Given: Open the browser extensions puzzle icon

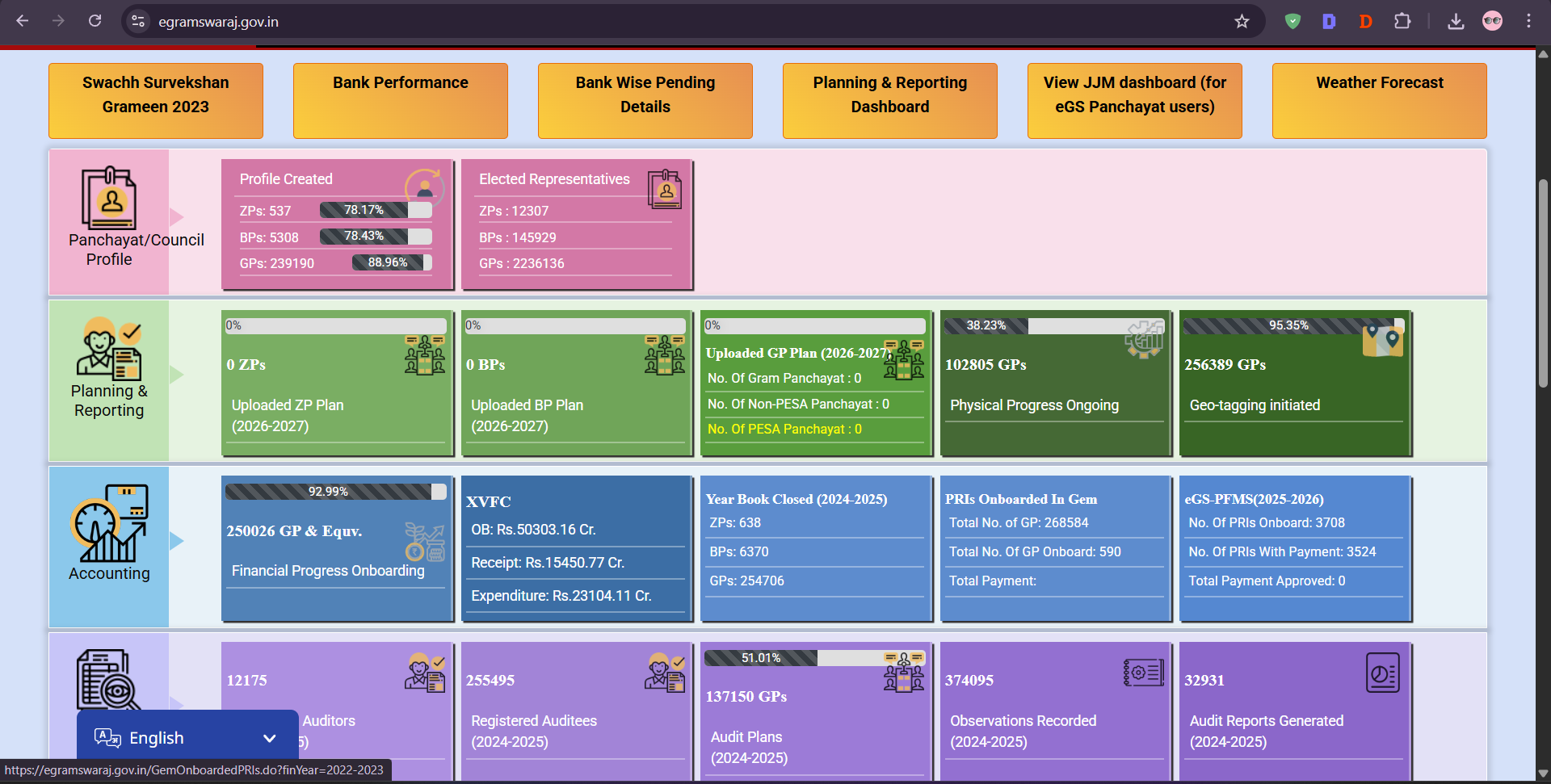Looking at the screenshot, I should pos(1402,21).
